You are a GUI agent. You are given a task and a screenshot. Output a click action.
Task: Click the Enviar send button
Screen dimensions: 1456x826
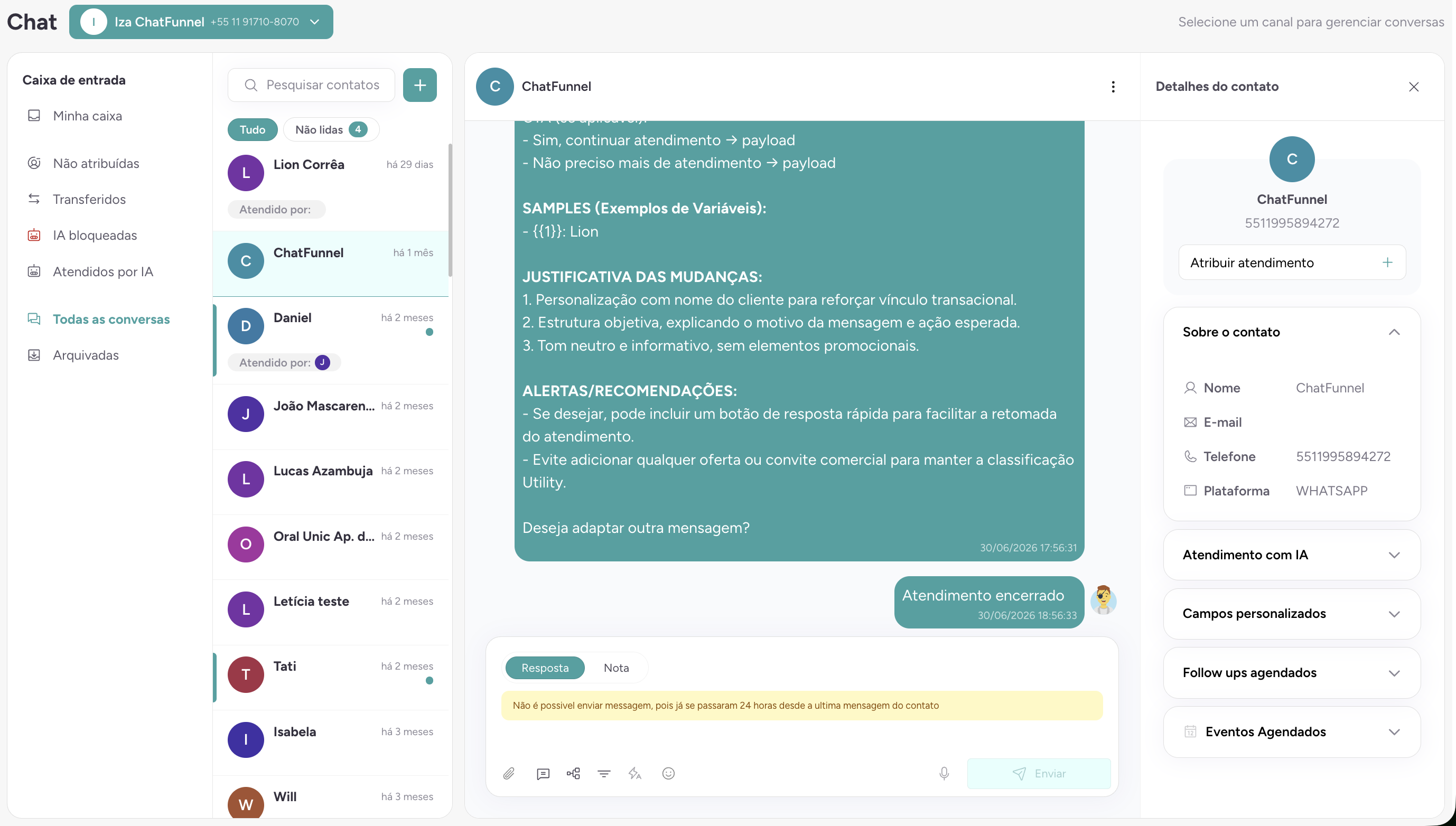pyautogui.click(x=1039, y=773)
